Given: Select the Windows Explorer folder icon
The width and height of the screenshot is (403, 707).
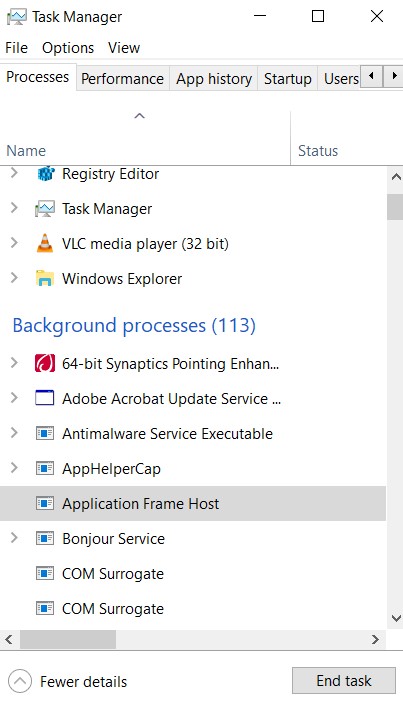Looking at the screenshot, I should [45, 278].
